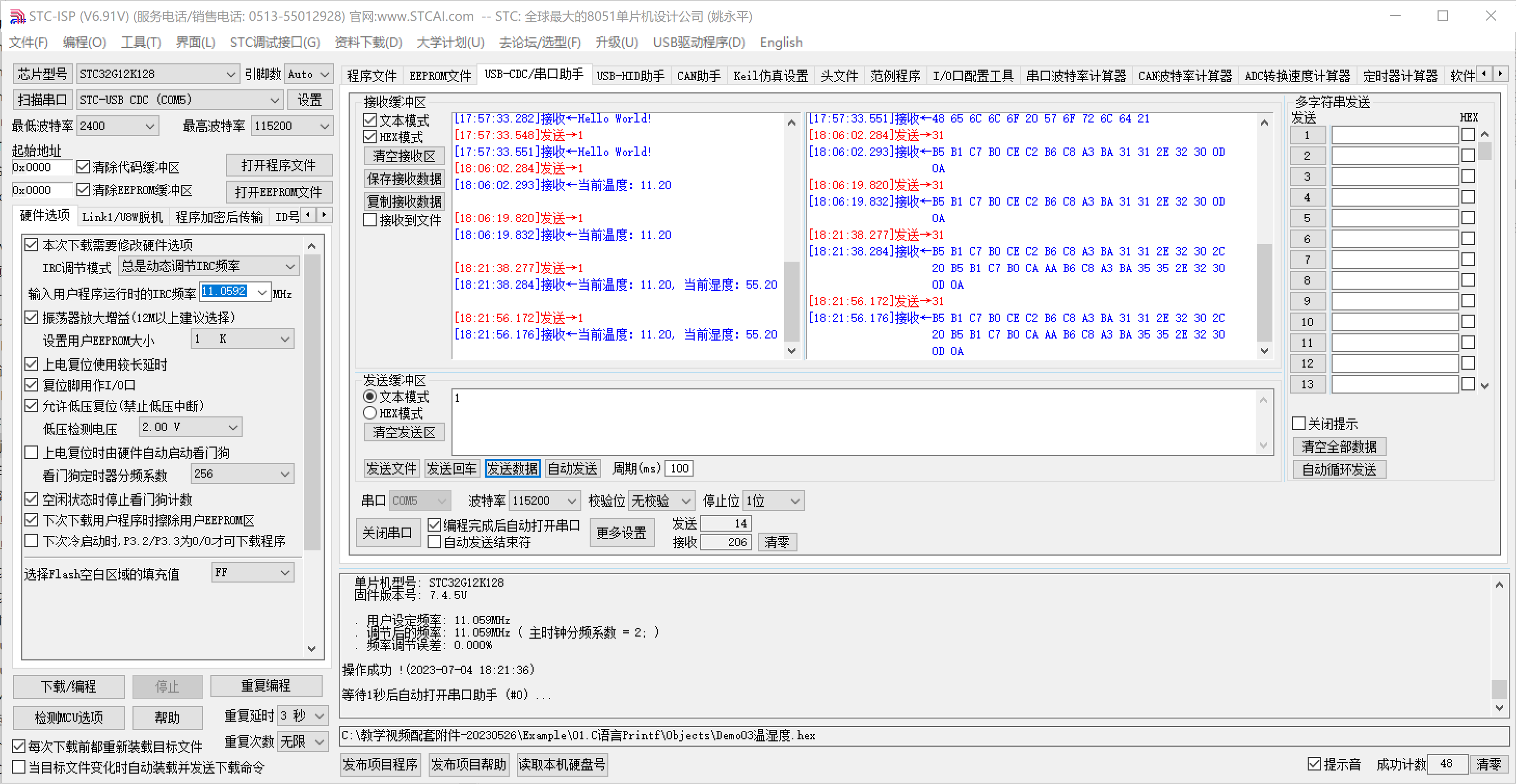
Task: Click the 更多设置 button
Action: [x=621, y=533]
